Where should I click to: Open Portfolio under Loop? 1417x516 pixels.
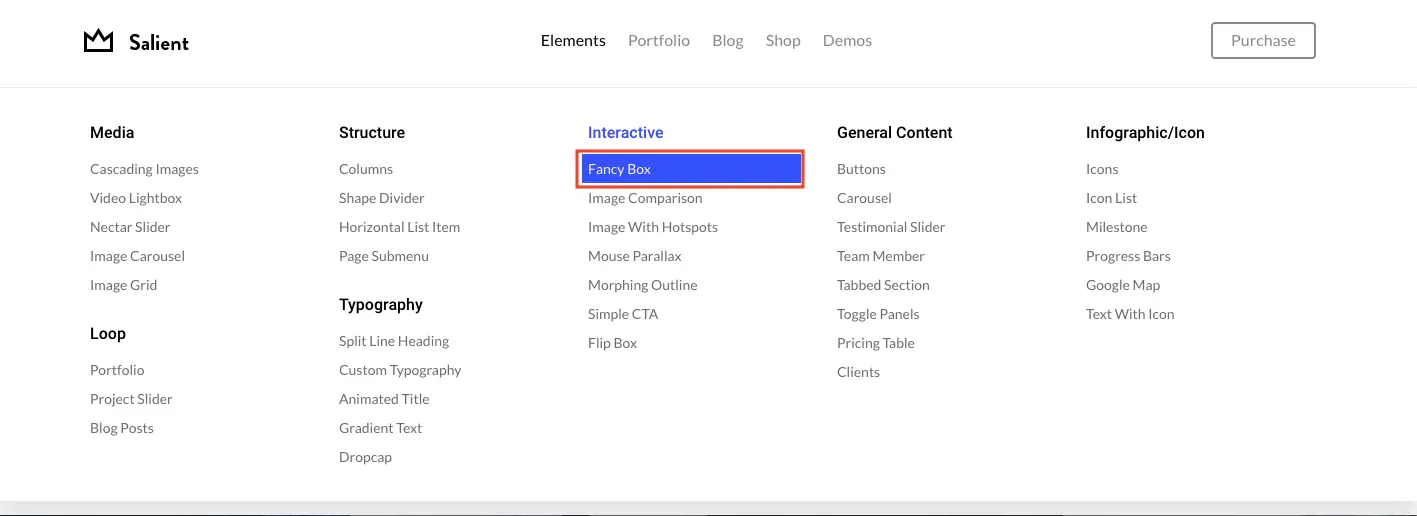[x=117, y=370]
